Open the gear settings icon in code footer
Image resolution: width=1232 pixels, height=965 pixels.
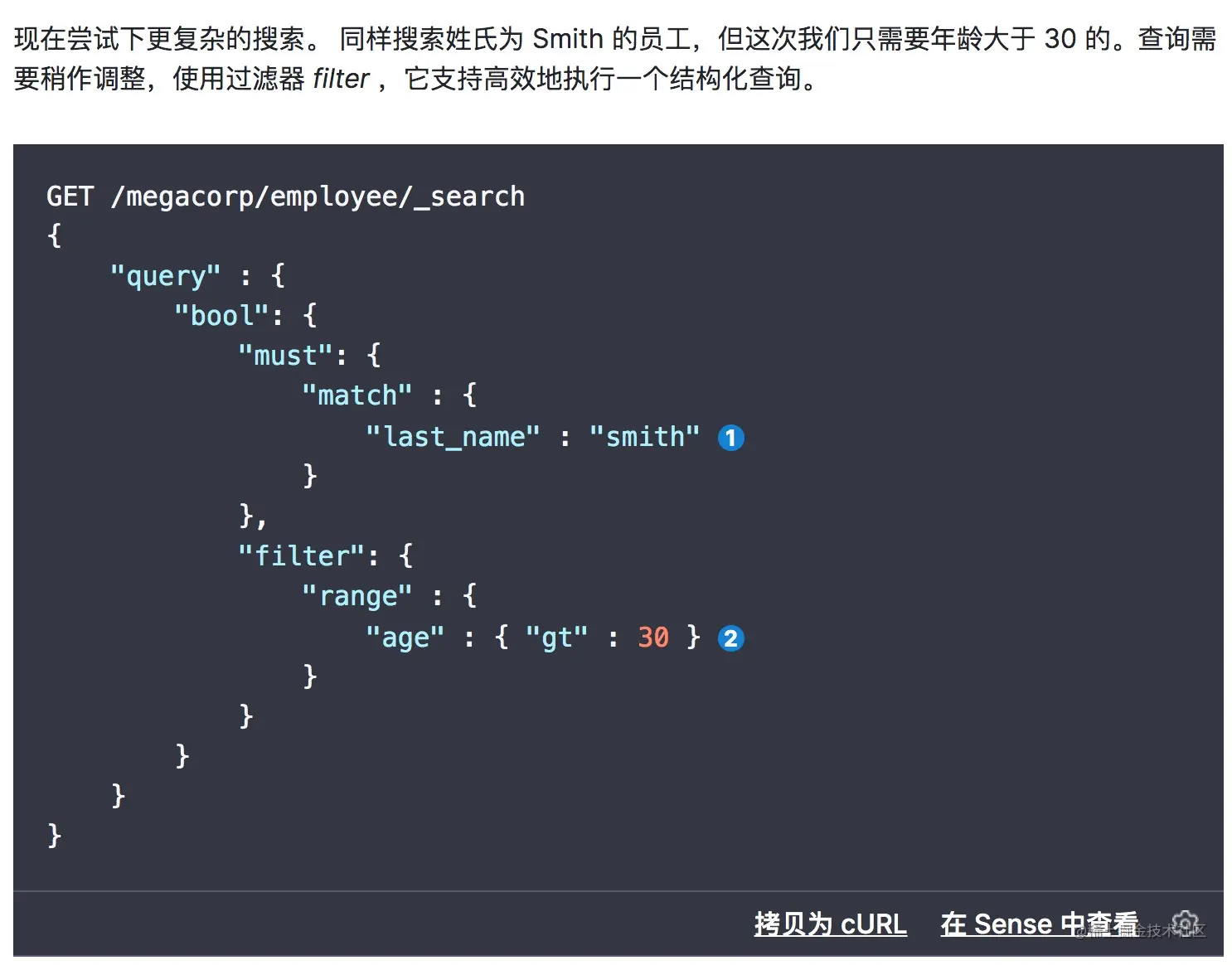pos(1186,923)
